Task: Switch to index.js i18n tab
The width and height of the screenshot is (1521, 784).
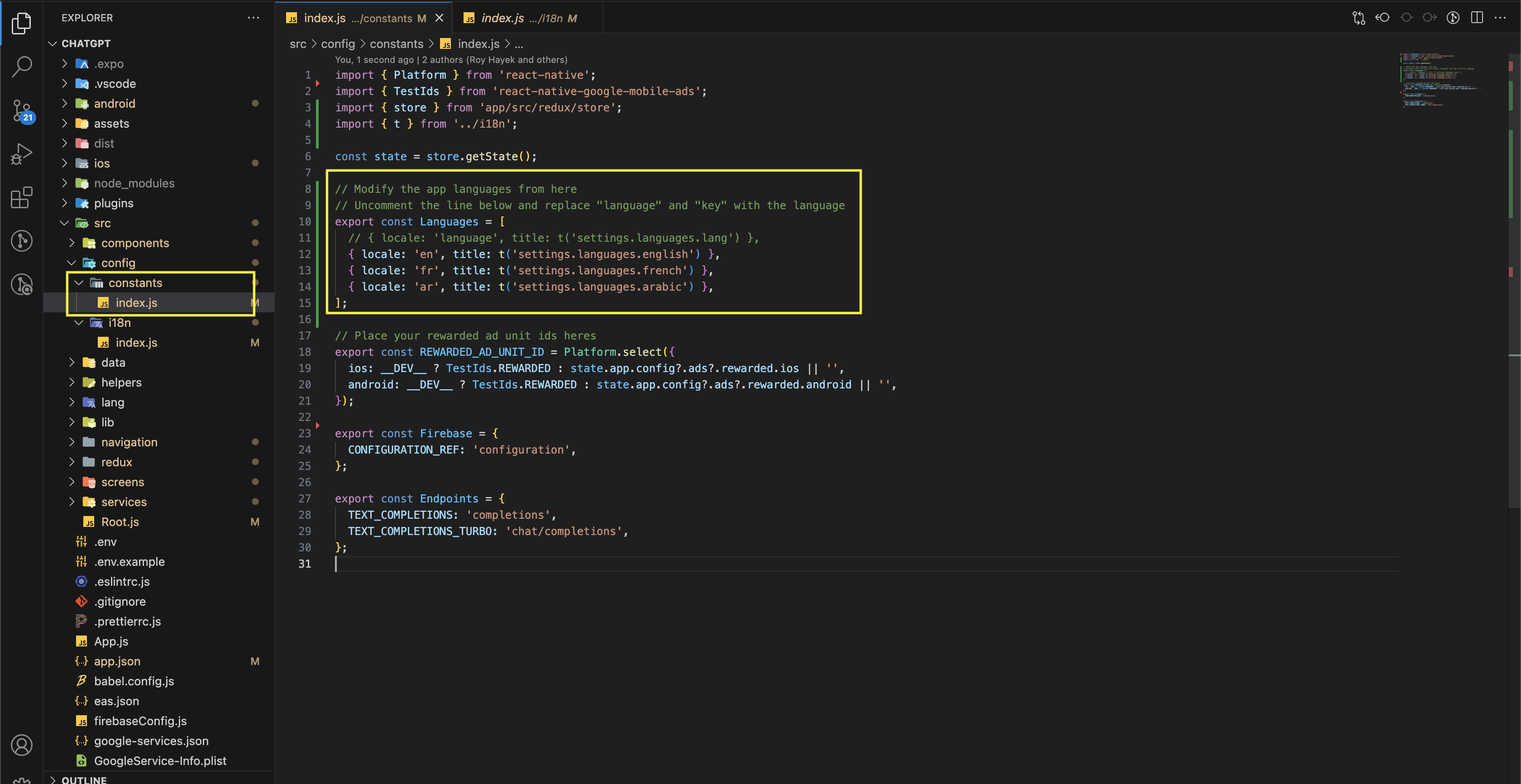Action: 527,18
